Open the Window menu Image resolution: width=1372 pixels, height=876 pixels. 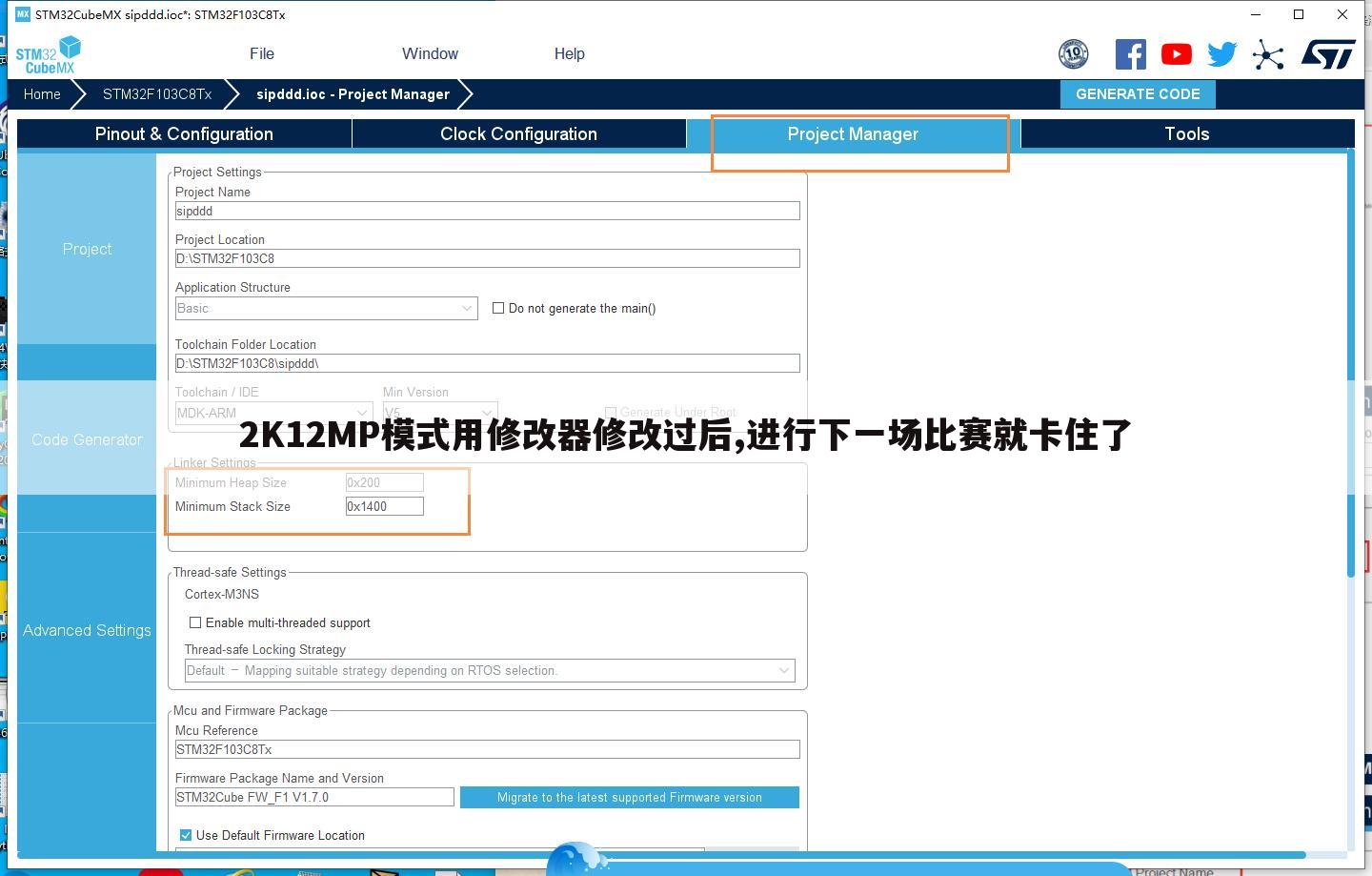pos(430,54)
